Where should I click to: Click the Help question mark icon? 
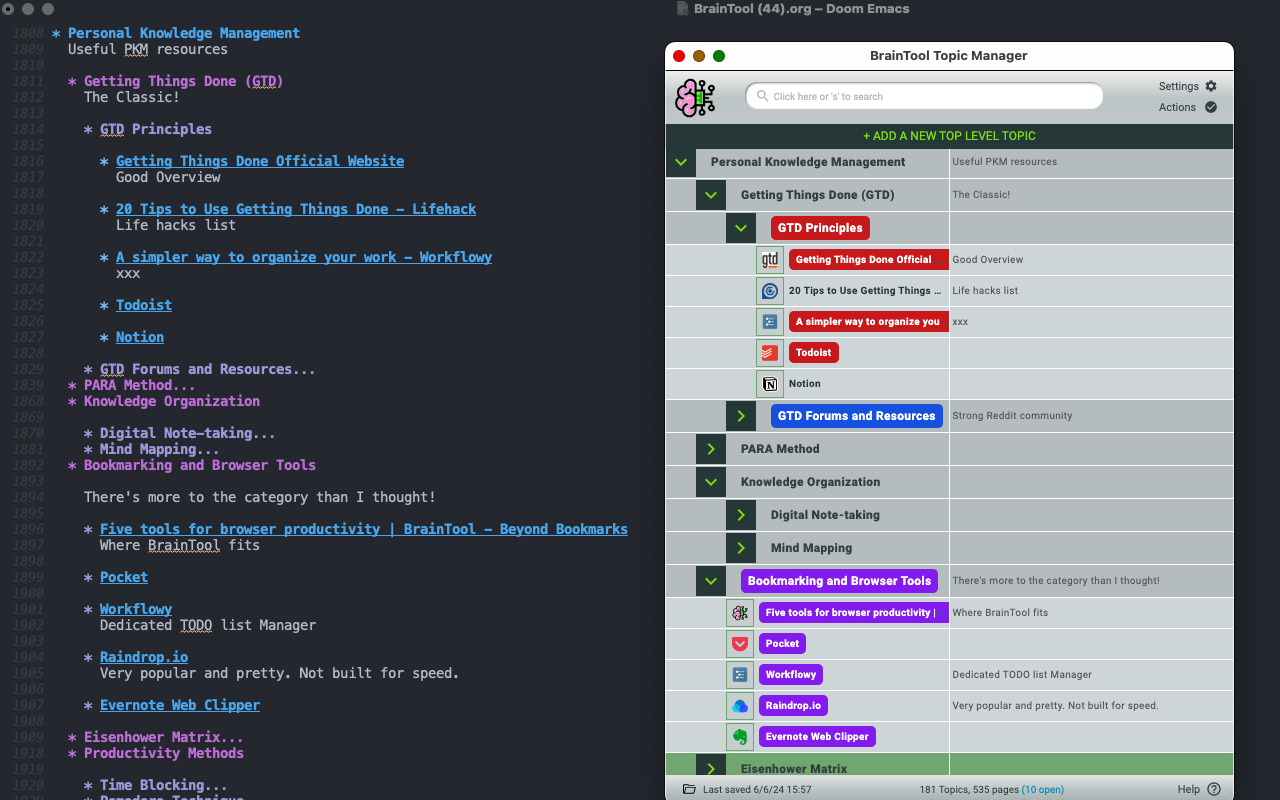tap(1214, 789)
